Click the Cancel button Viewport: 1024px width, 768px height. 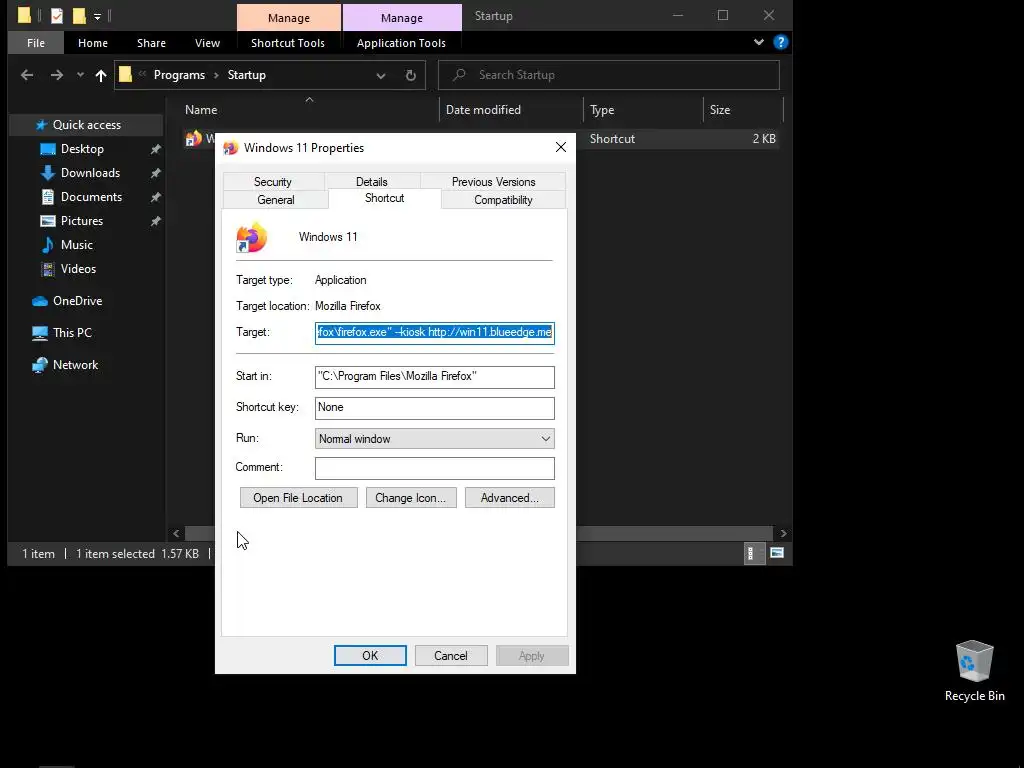click(451, 656)
